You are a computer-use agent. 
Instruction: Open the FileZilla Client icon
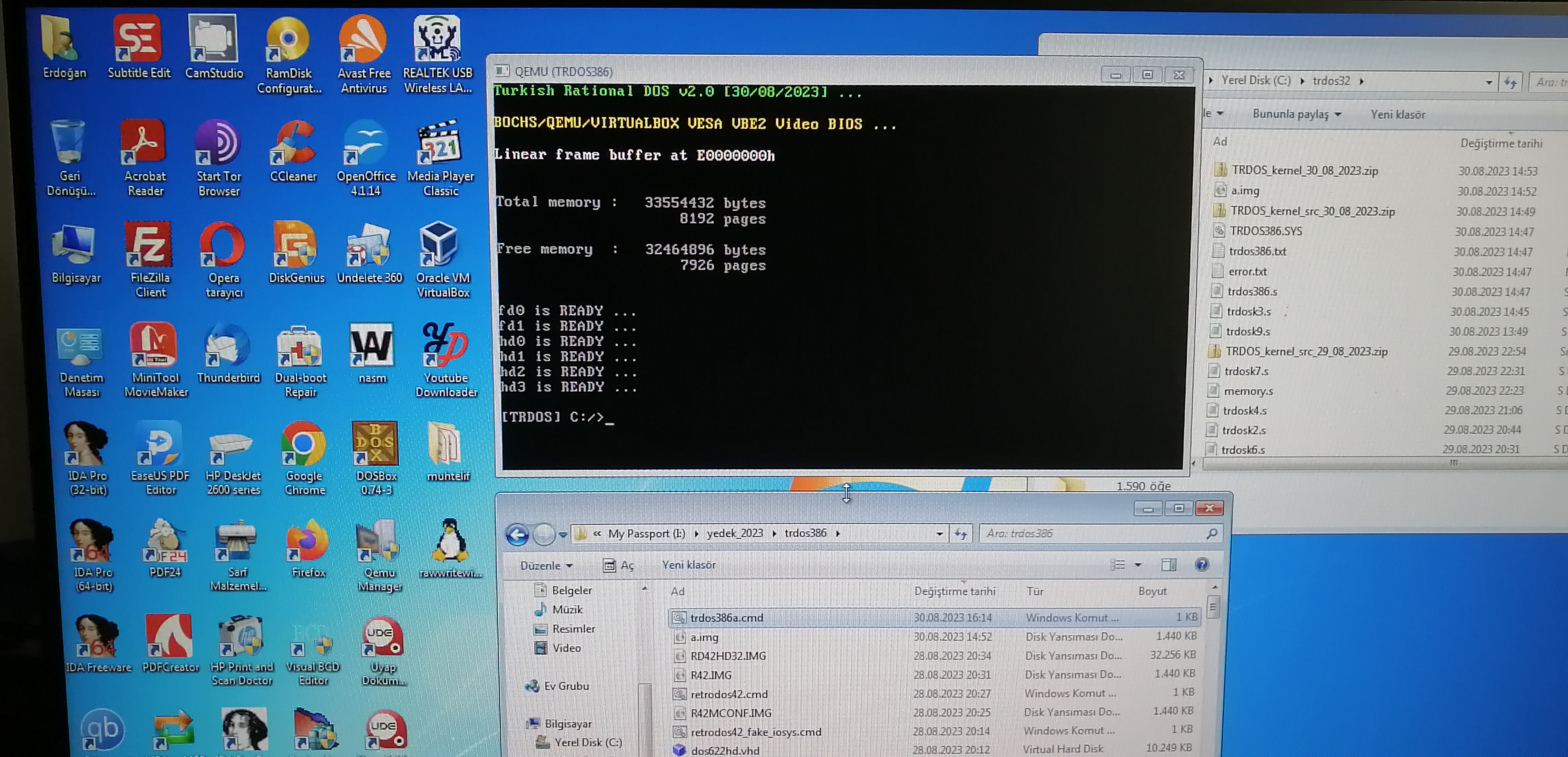point(149,259)
